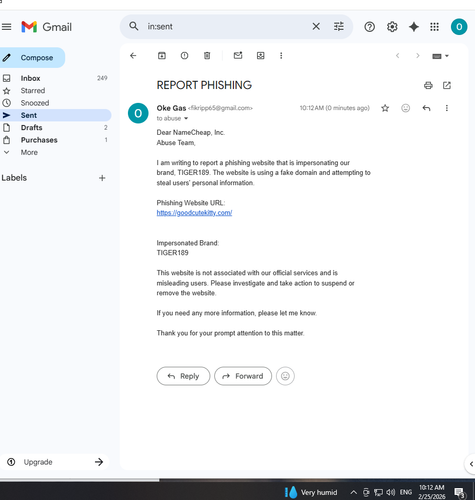Click the sender's O avatar
The image size is (475, 500).
point(138,113)
